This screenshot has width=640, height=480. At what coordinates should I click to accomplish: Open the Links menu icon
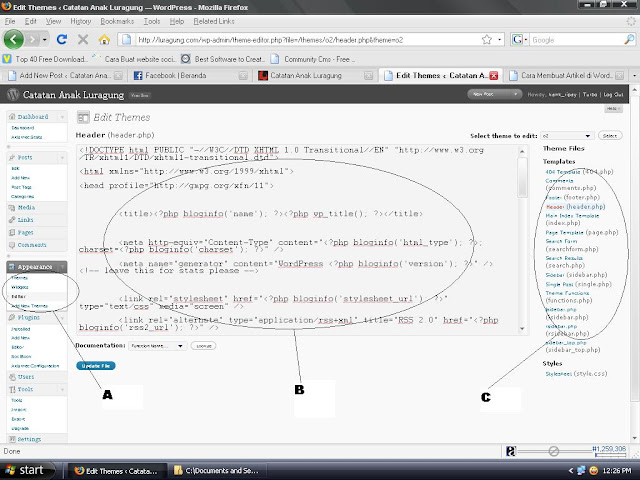pyautogui.click(x=12, y=220)
